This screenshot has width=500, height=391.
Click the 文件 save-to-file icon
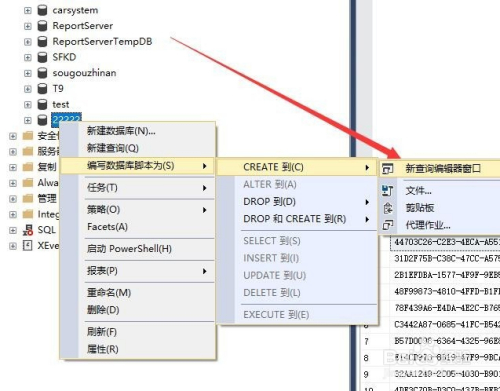pyautogui.click(x=387, y=191)
